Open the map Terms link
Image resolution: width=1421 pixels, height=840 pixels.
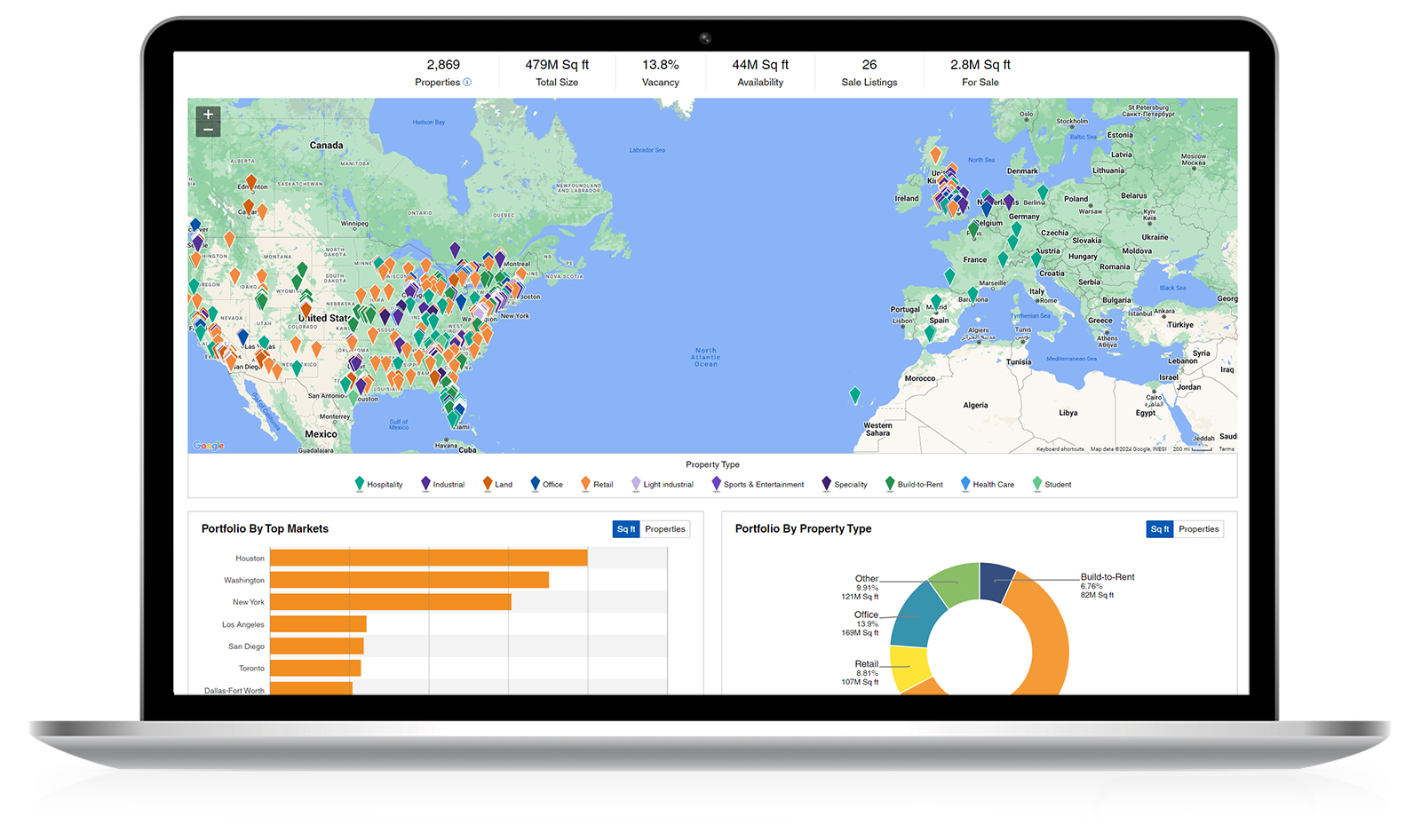point(1227,449)
